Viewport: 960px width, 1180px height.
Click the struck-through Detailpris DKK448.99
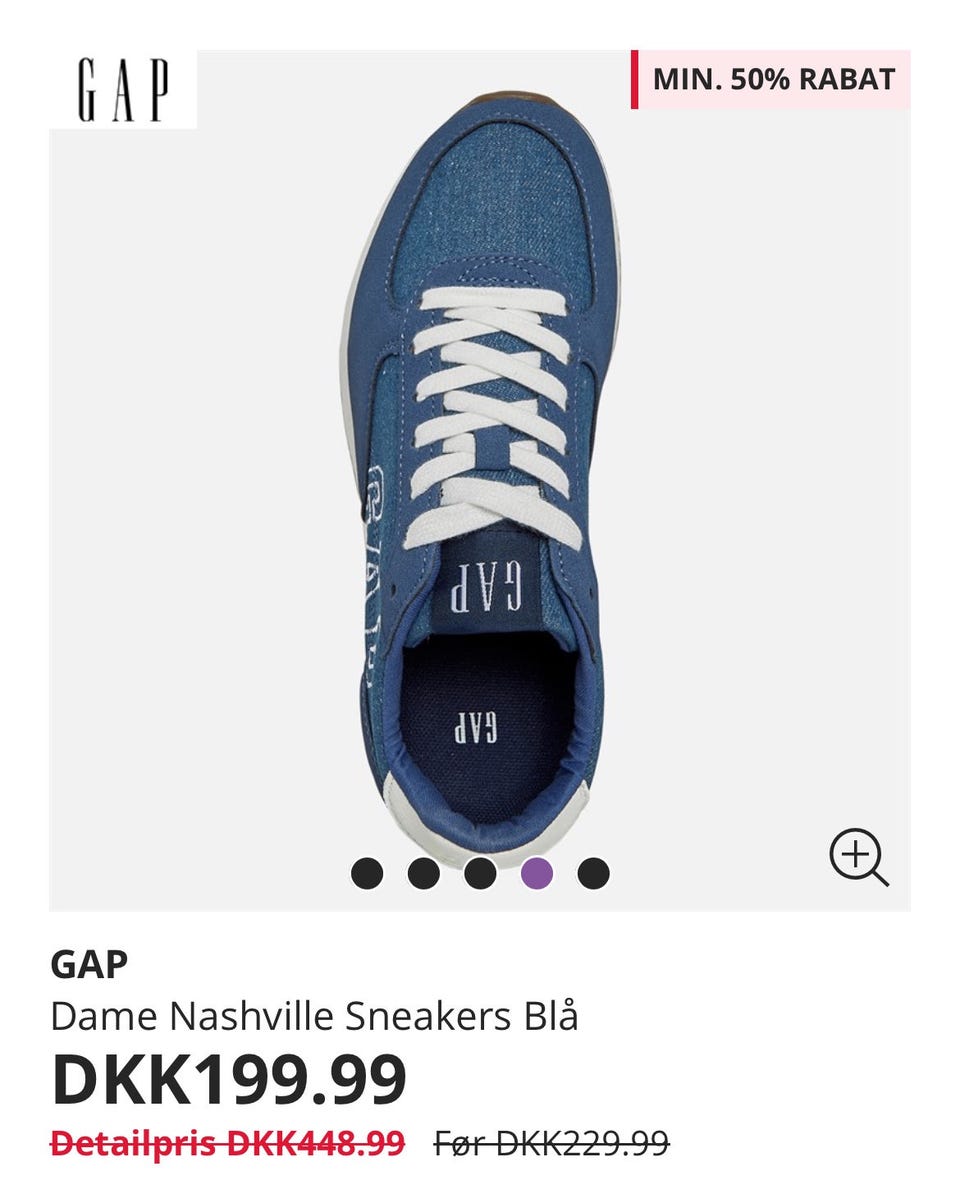pos(227,1143)
